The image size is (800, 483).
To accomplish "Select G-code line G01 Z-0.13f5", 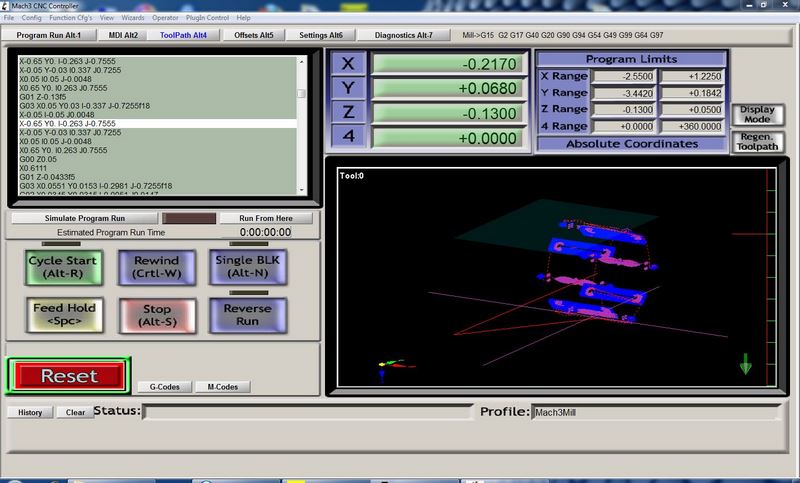I will coord(157,97).
